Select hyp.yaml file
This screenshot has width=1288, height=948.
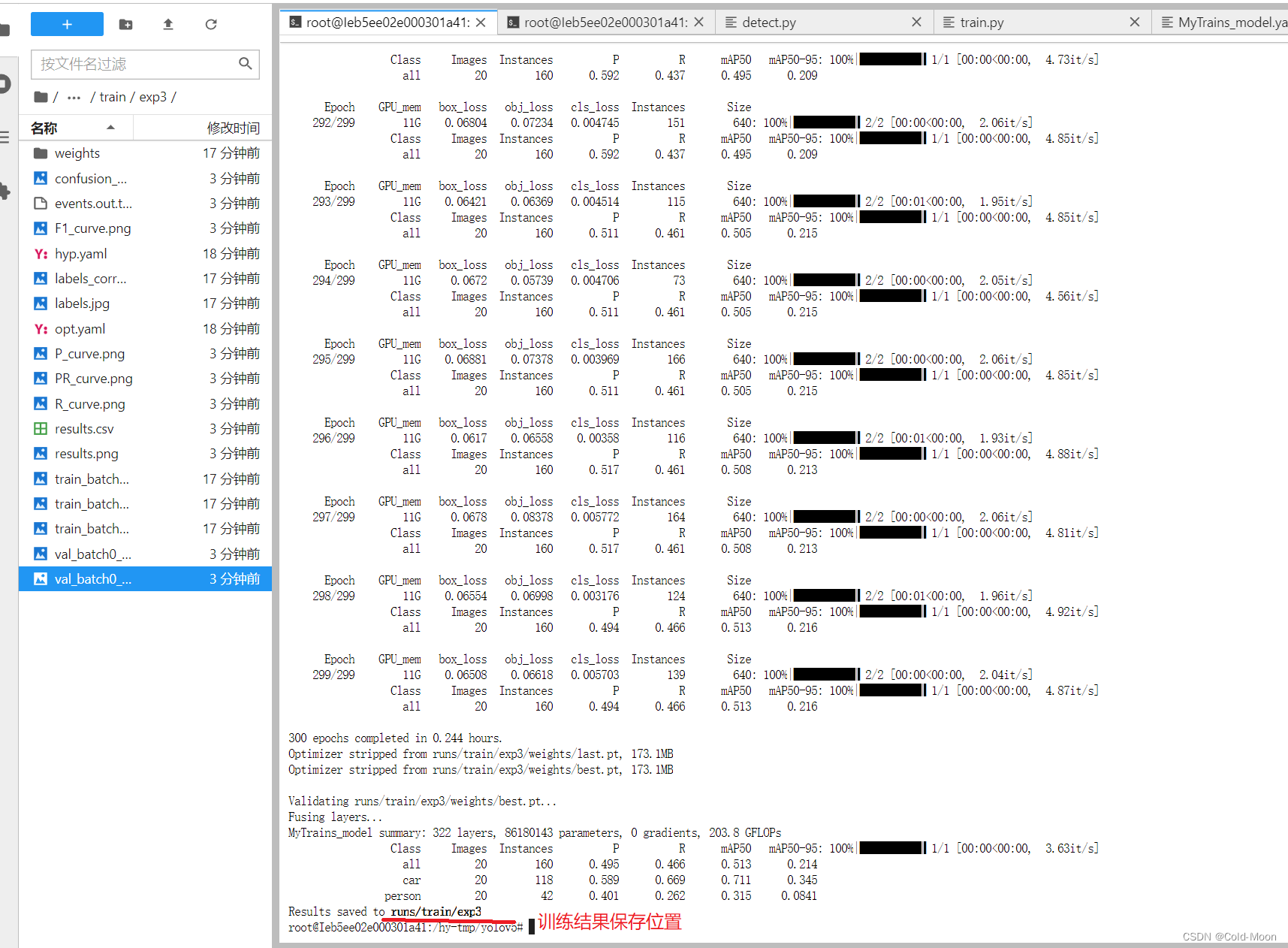[145, 254]
